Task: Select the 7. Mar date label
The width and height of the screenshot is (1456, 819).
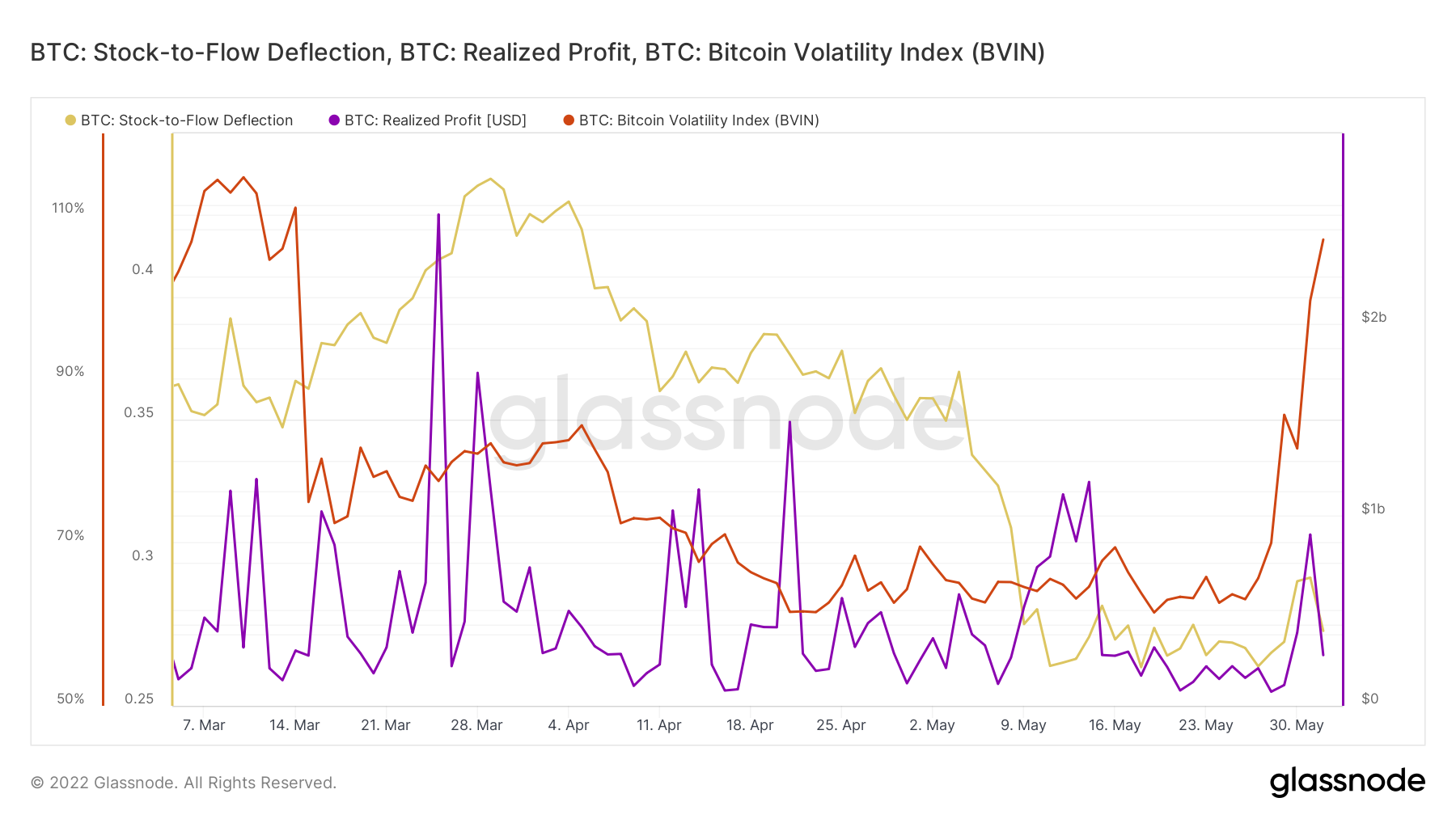Action: 204,725
